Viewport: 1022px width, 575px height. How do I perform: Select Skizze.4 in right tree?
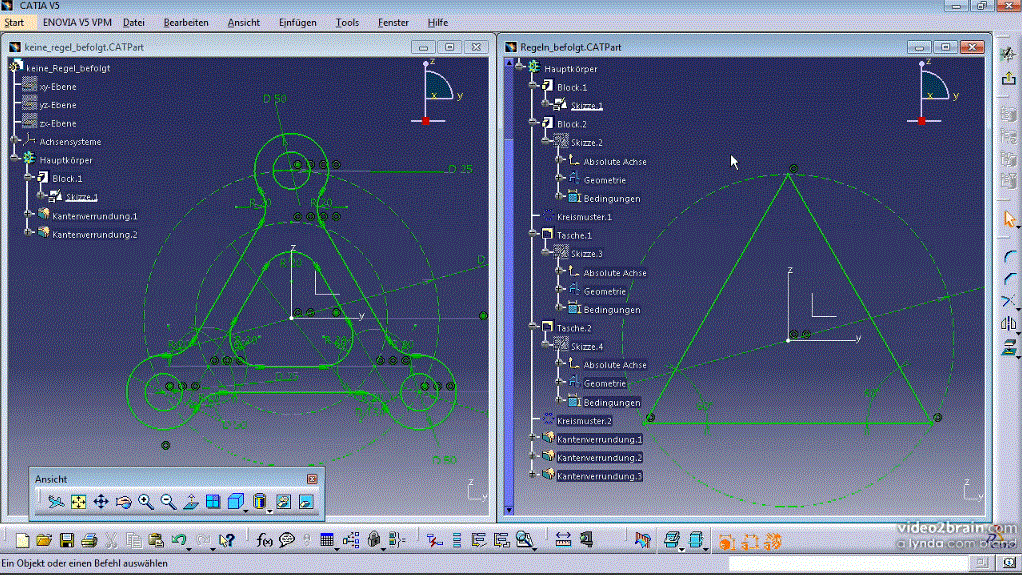coord(587,347)
